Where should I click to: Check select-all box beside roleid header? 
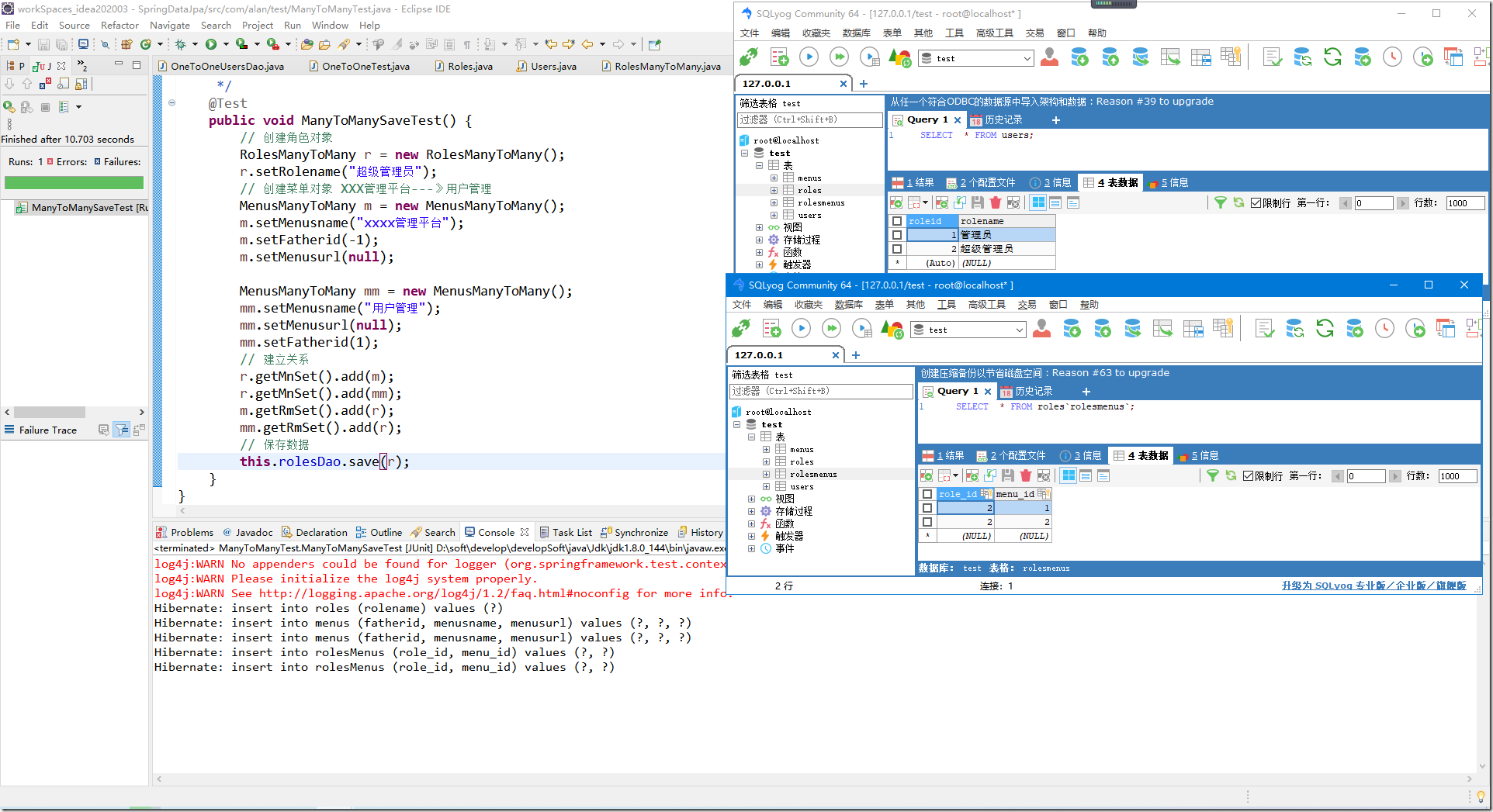(x=897, y=221)
